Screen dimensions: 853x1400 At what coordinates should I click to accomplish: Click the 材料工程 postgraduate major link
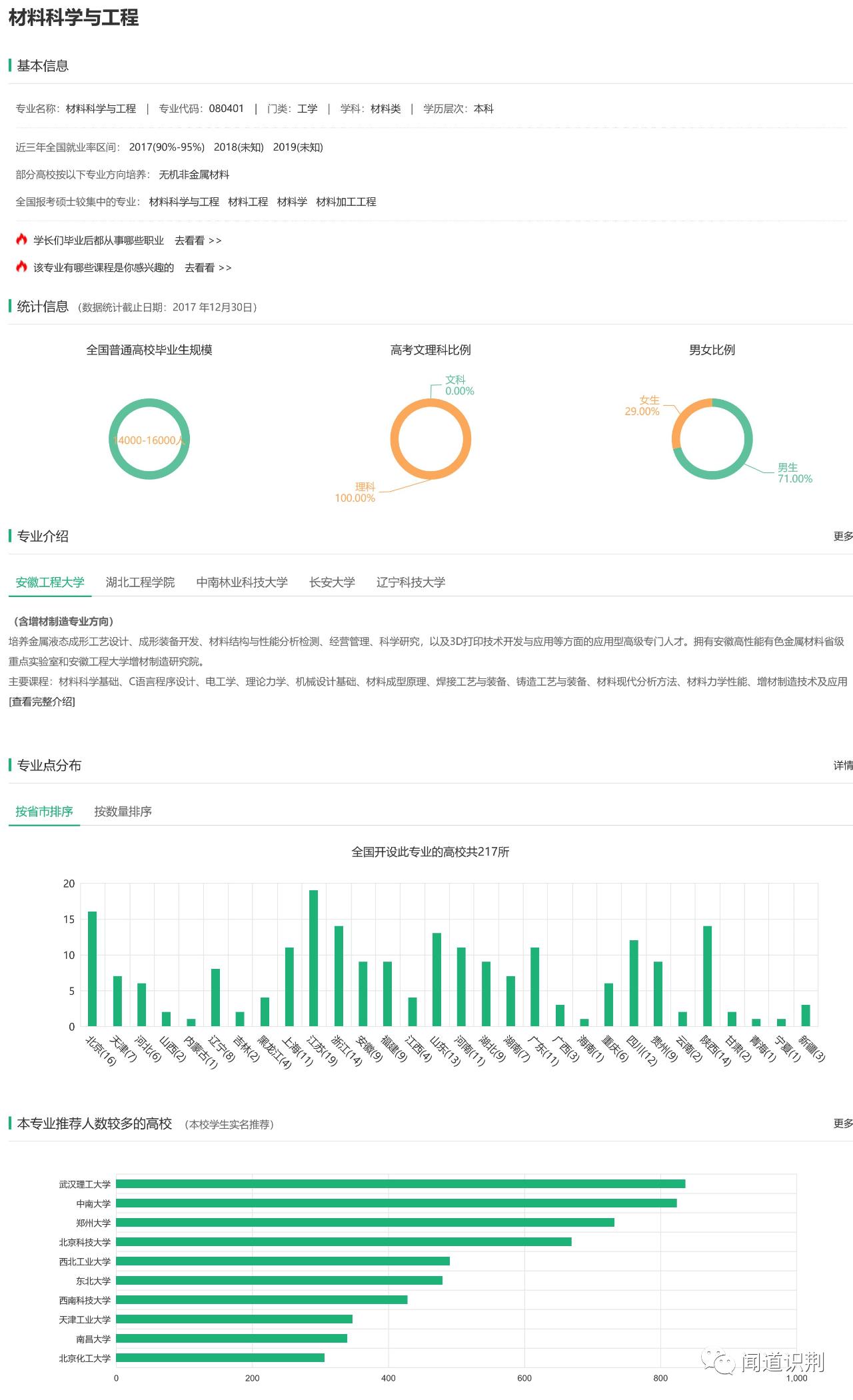tap(248, 201)
